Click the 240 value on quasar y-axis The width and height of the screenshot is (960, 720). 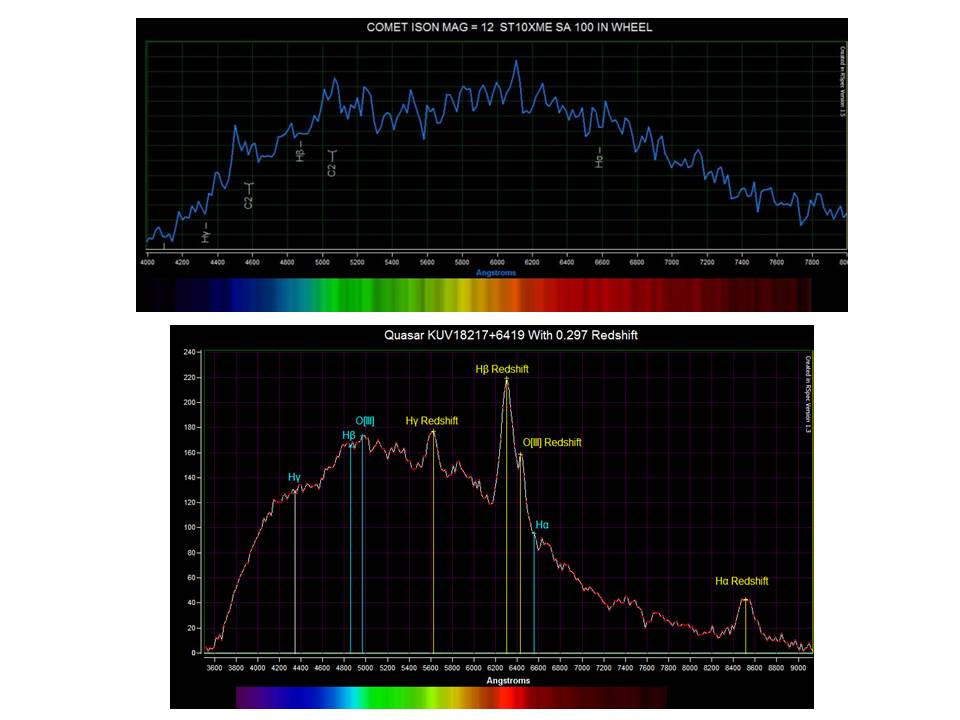(x=187, y=353)
